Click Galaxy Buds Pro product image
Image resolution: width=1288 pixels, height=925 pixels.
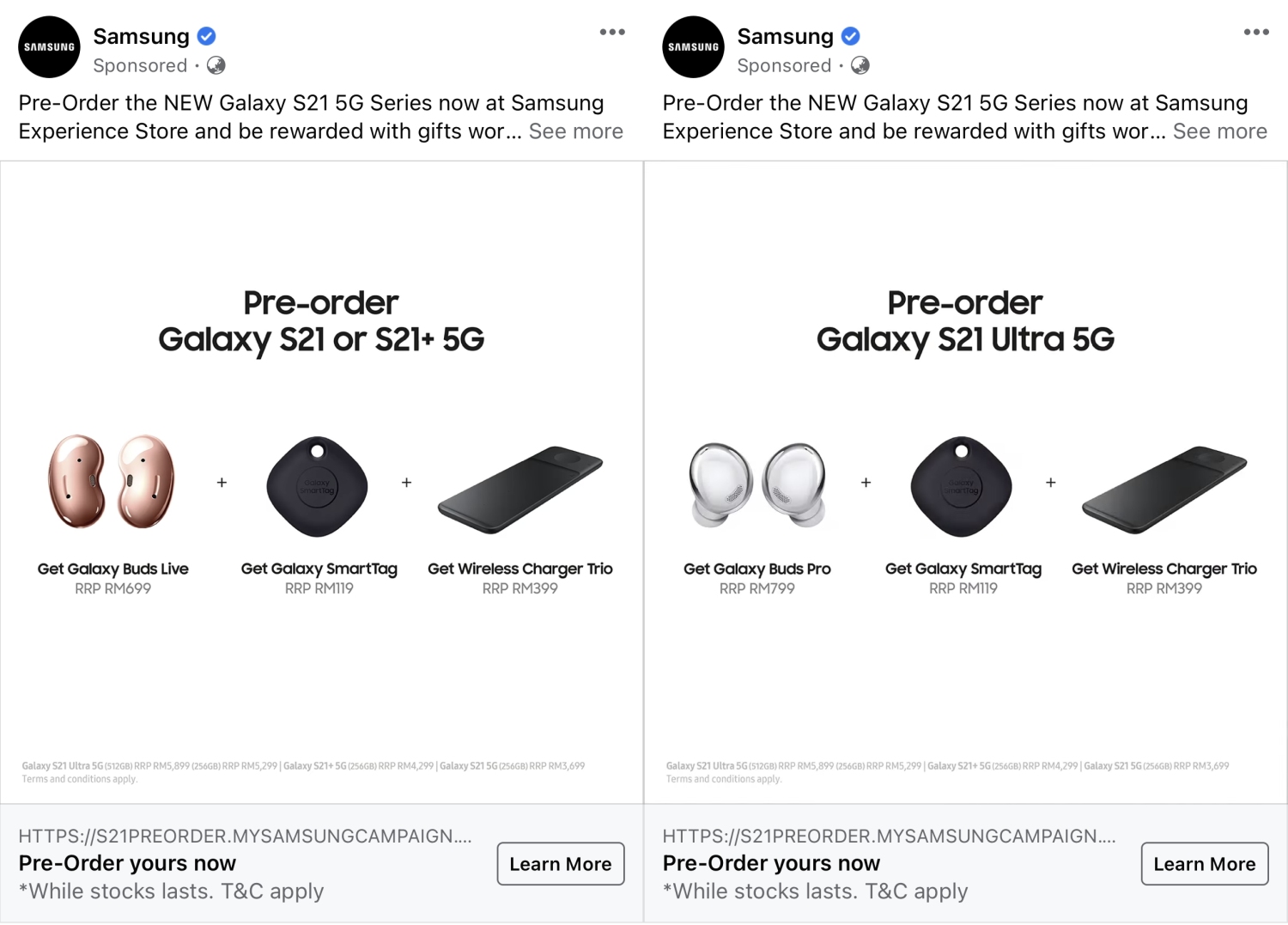(x=757, y=484)
